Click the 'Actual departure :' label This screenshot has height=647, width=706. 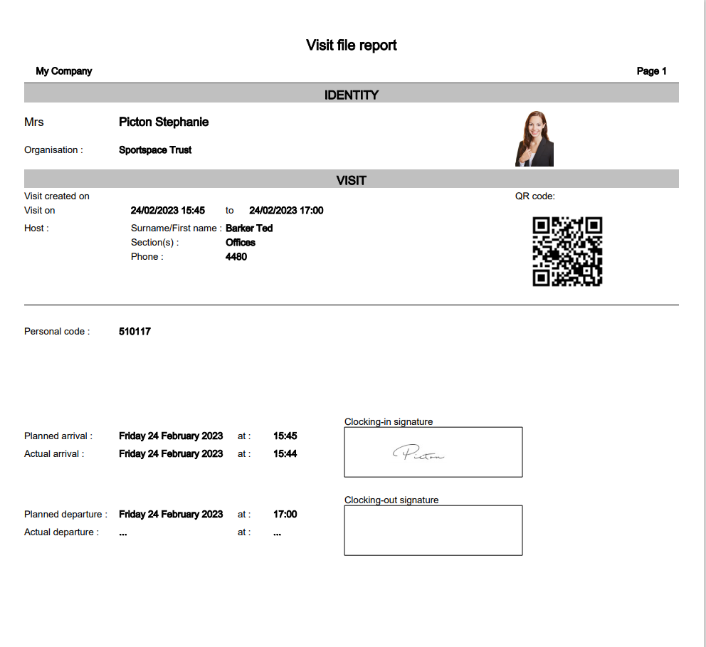coord(61,532)
